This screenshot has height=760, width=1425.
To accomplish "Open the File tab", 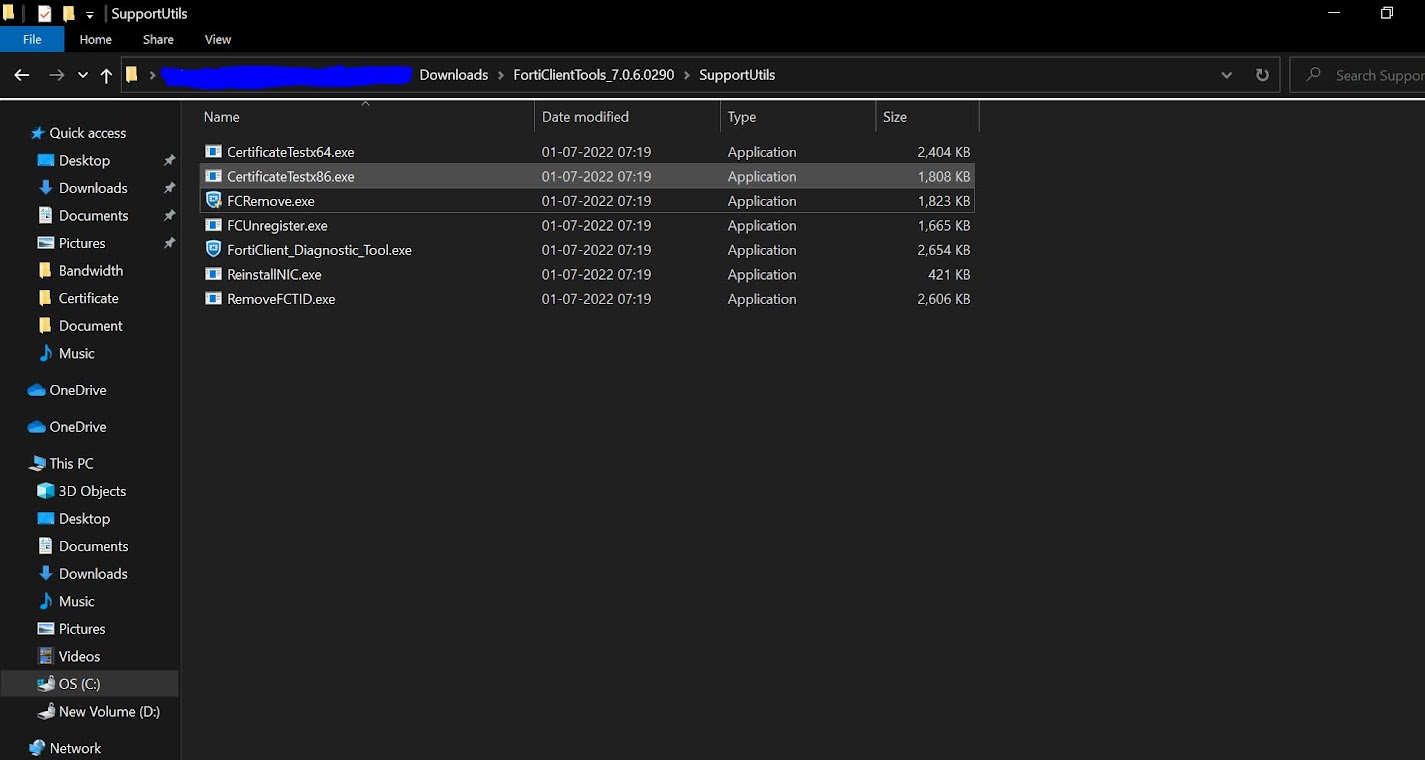I will coord(32,39).
